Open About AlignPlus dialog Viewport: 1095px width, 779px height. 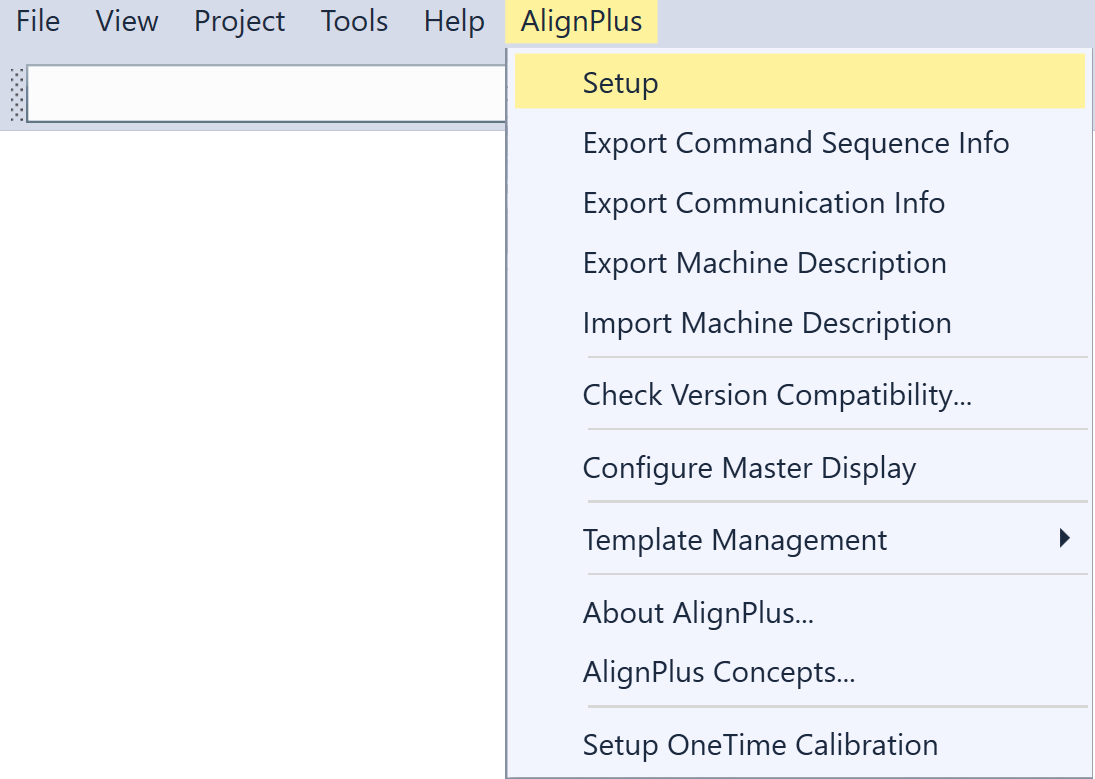point(698,612)
